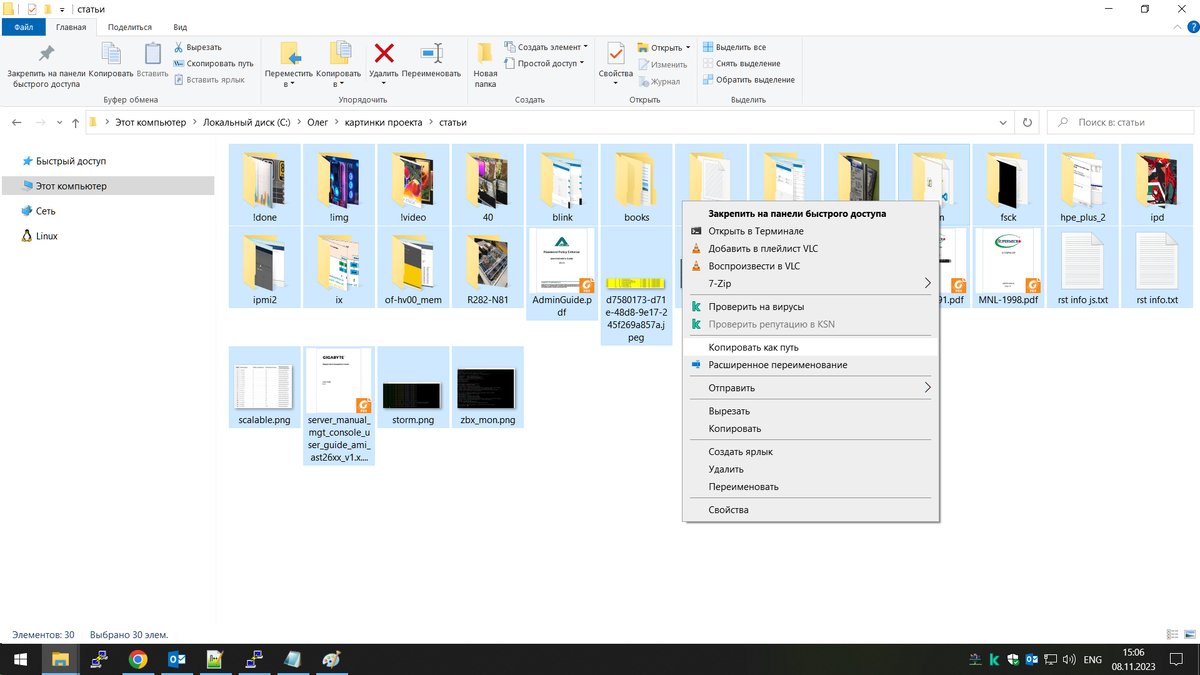
Task: Click the Kaspersky tray icon
Action: (x=994, y=660)
